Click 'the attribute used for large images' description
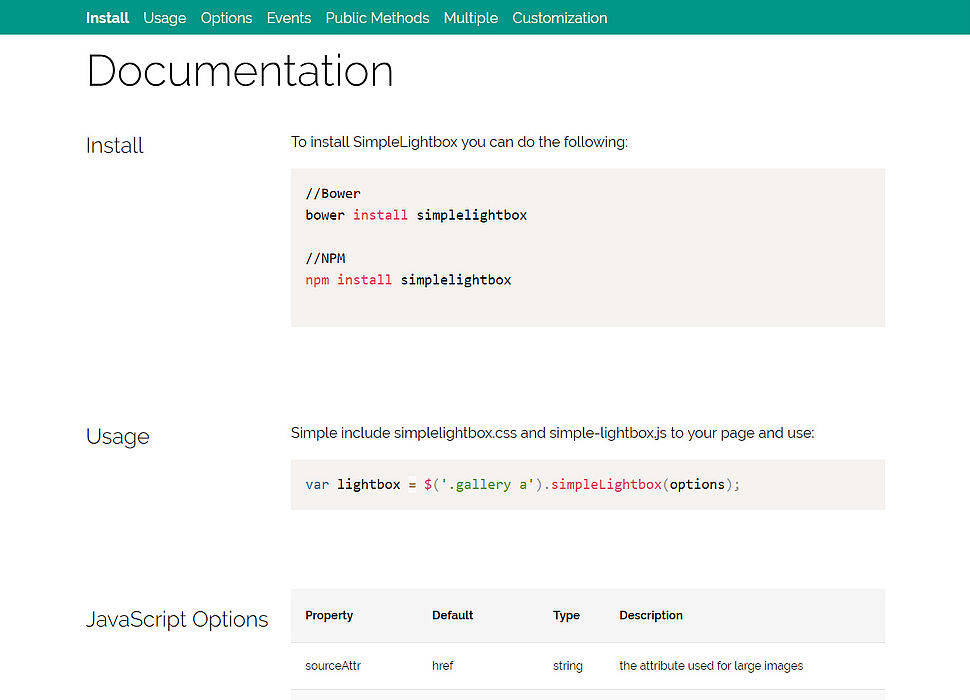Viewport: 970px width, 700px height. 711,666
